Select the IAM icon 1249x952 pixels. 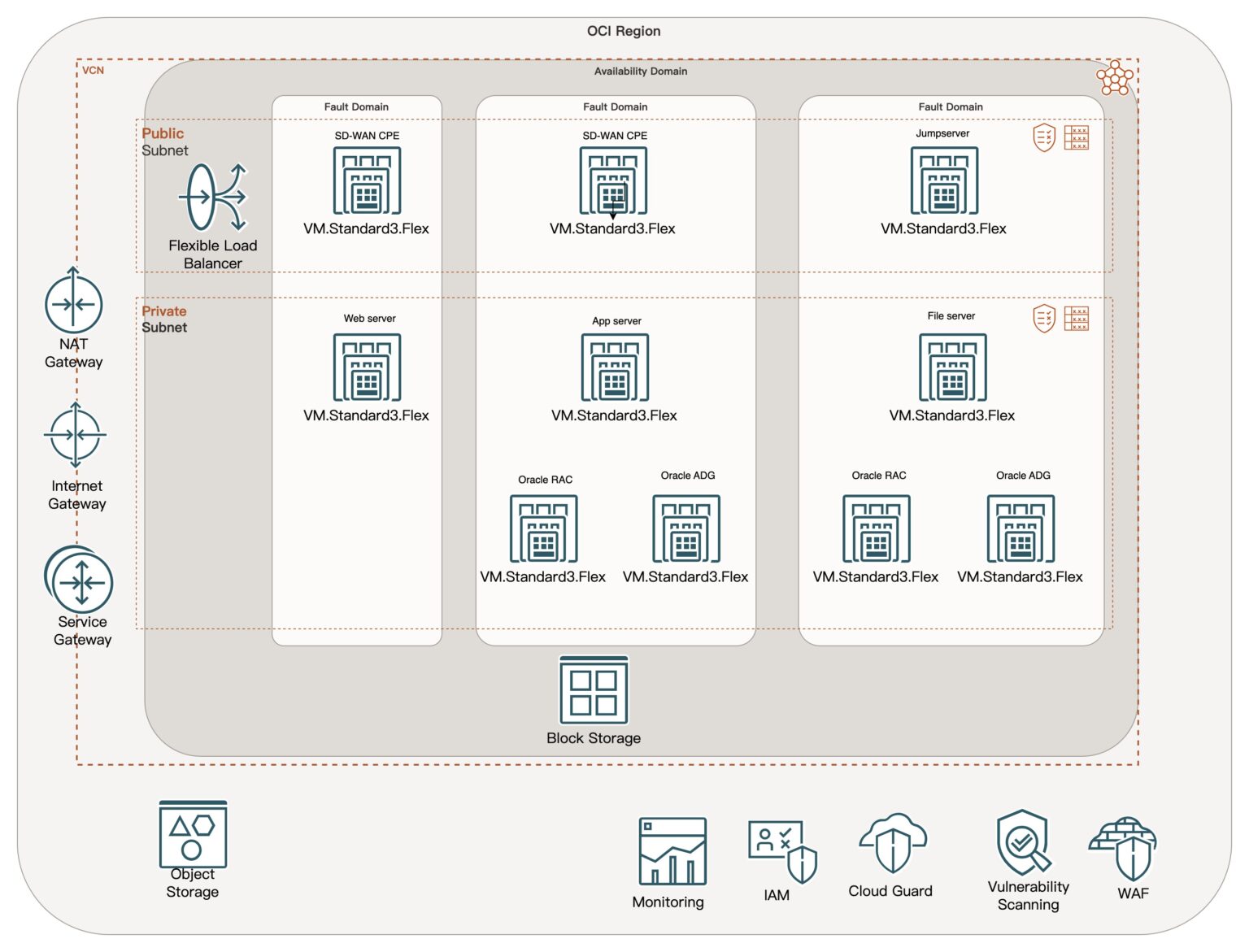781,851
